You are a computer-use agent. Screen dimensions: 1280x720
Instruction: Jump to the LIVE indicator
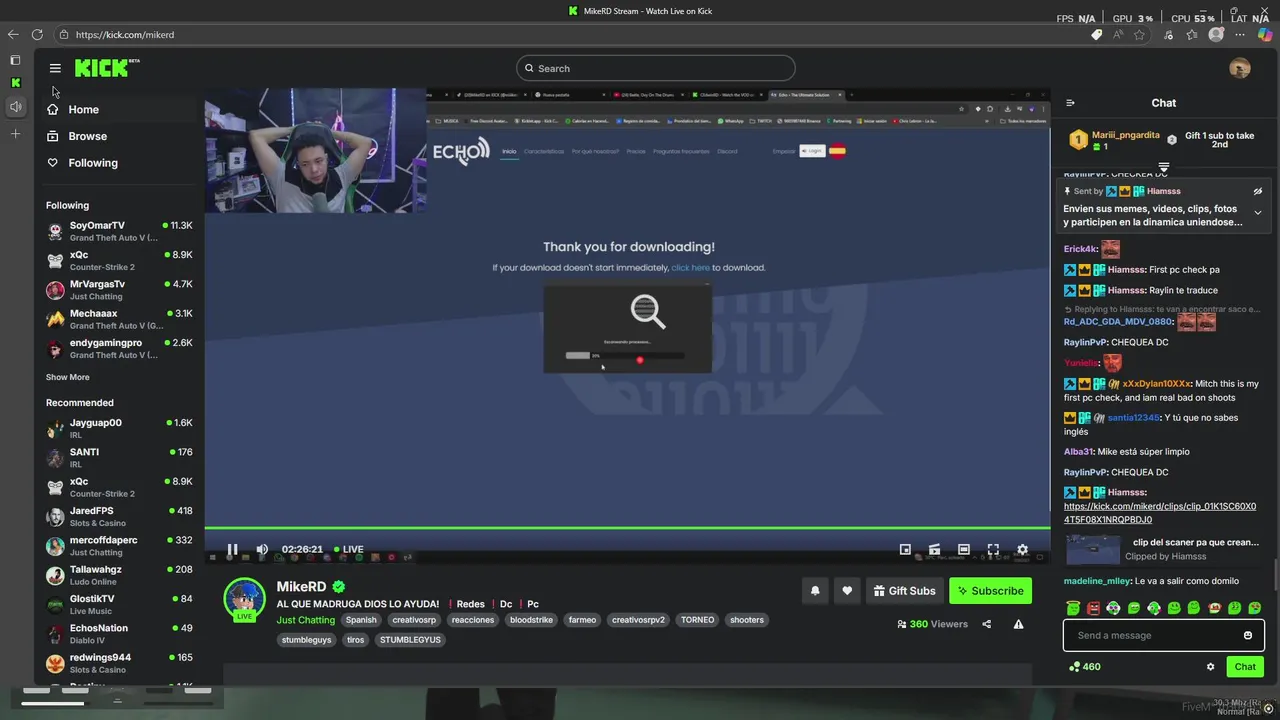point(348,549)
